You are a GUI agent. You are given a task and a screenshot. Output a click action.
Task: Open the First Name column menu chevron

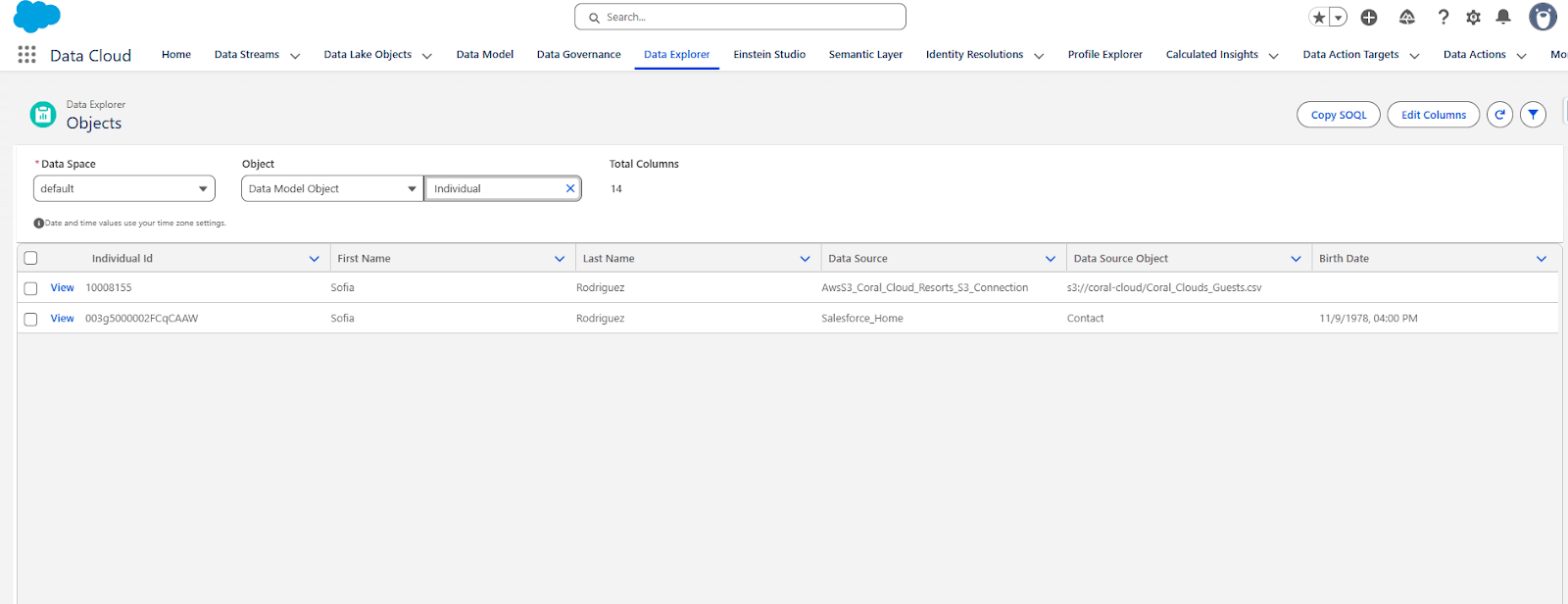click(x=560, y=259)
